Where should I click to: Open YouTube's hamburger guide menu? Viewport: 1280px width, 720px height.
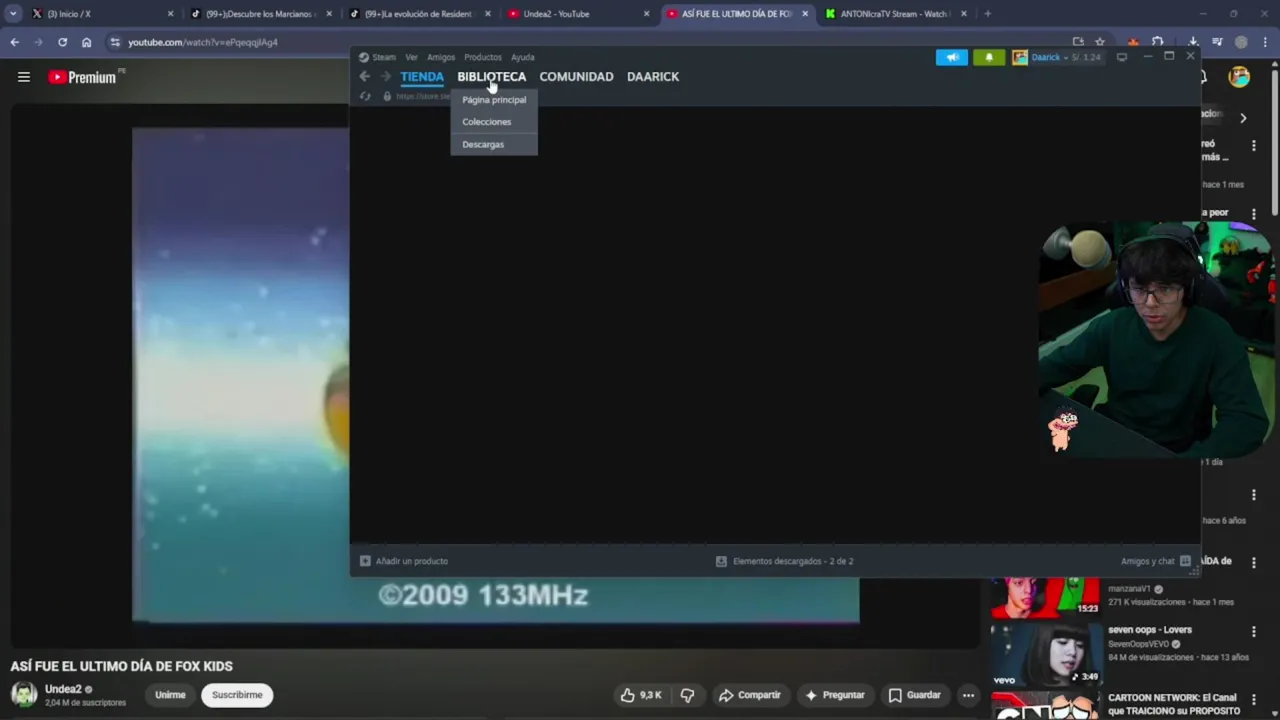pyautogui.click(x=24, y=77)
